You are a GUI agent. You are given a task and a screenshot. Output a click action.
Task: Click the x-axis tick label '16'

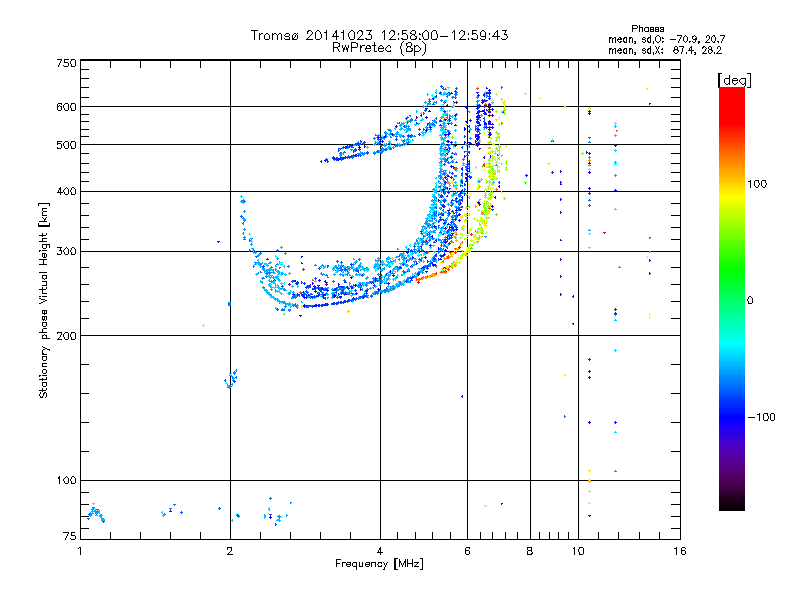[680, 551]
